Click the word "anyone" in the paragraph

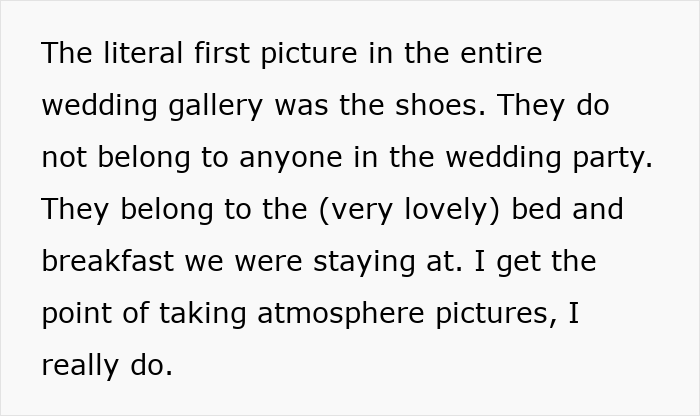coord(291,158)
